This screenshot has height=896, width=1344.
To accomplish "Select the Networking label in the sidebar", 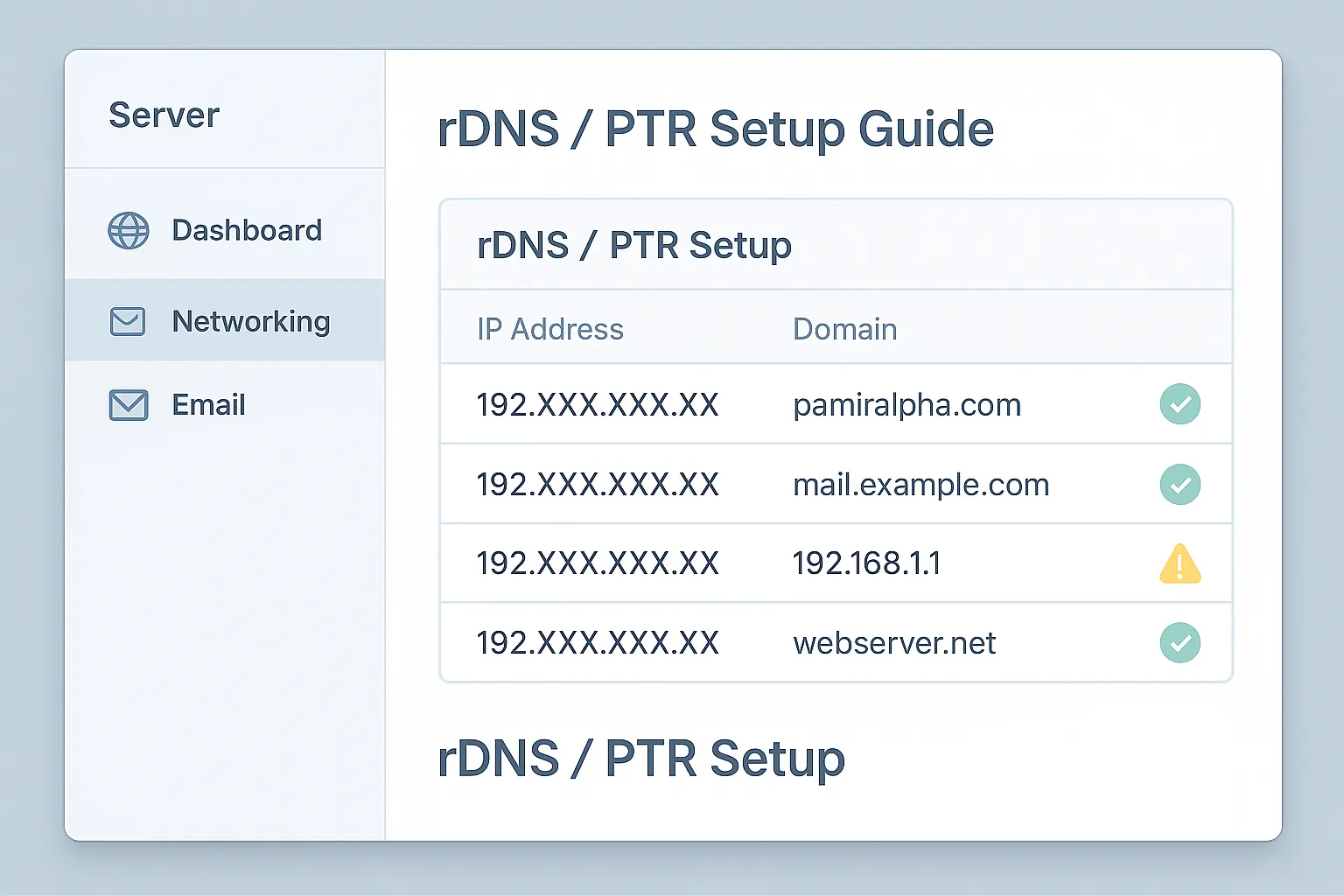I will pyautogui.click(x=251, y=321).
